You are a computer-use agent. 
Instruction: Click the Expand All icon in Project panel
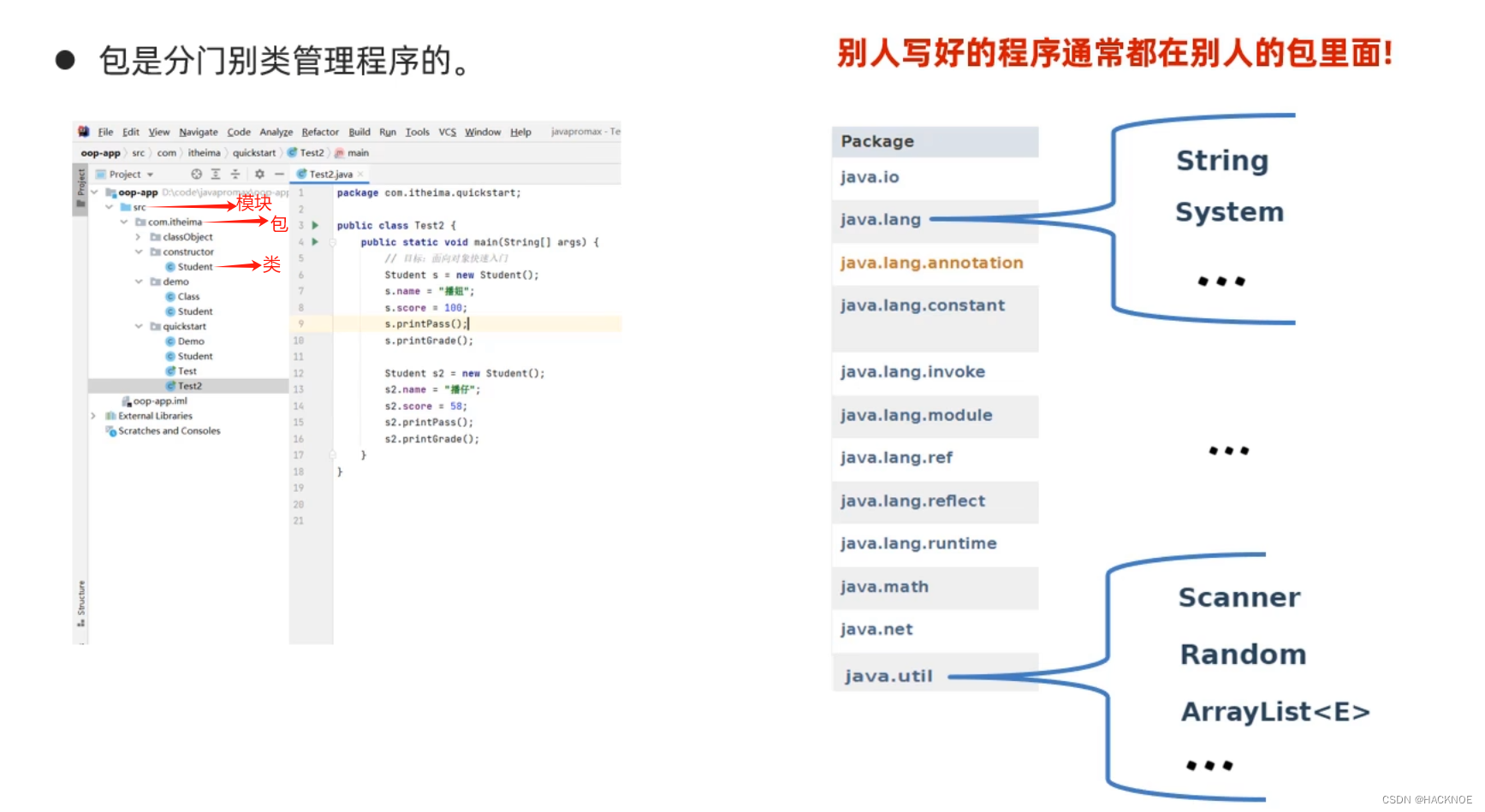(x=216, y=174)
